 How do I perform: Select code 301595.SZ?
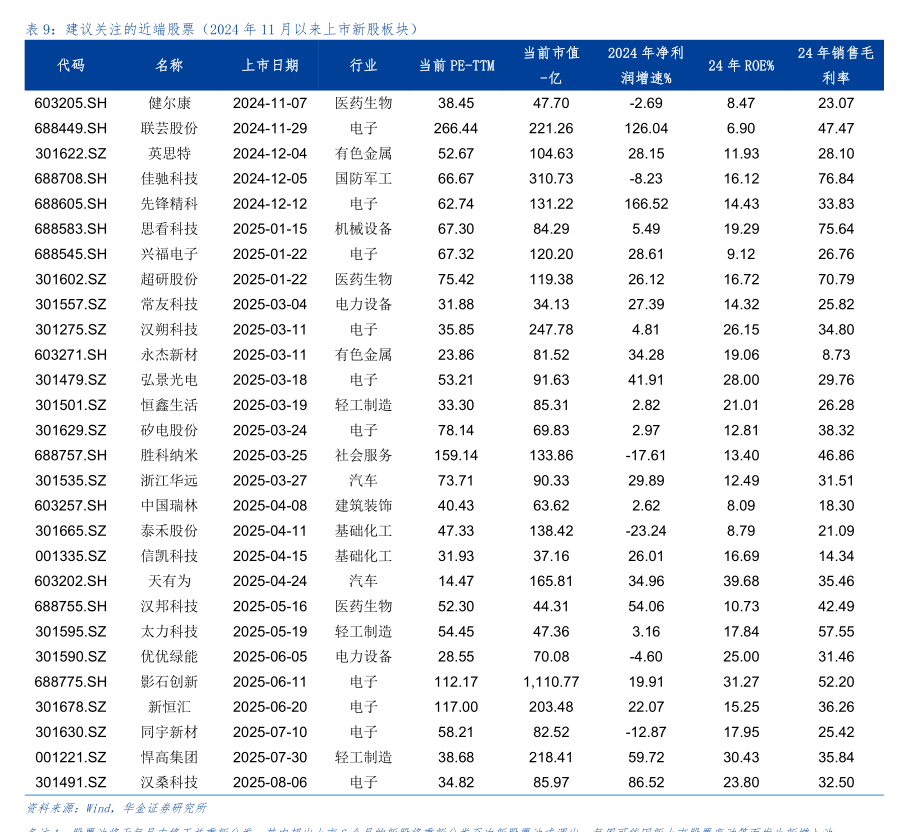pyautogui.click(x=71, y=632)
